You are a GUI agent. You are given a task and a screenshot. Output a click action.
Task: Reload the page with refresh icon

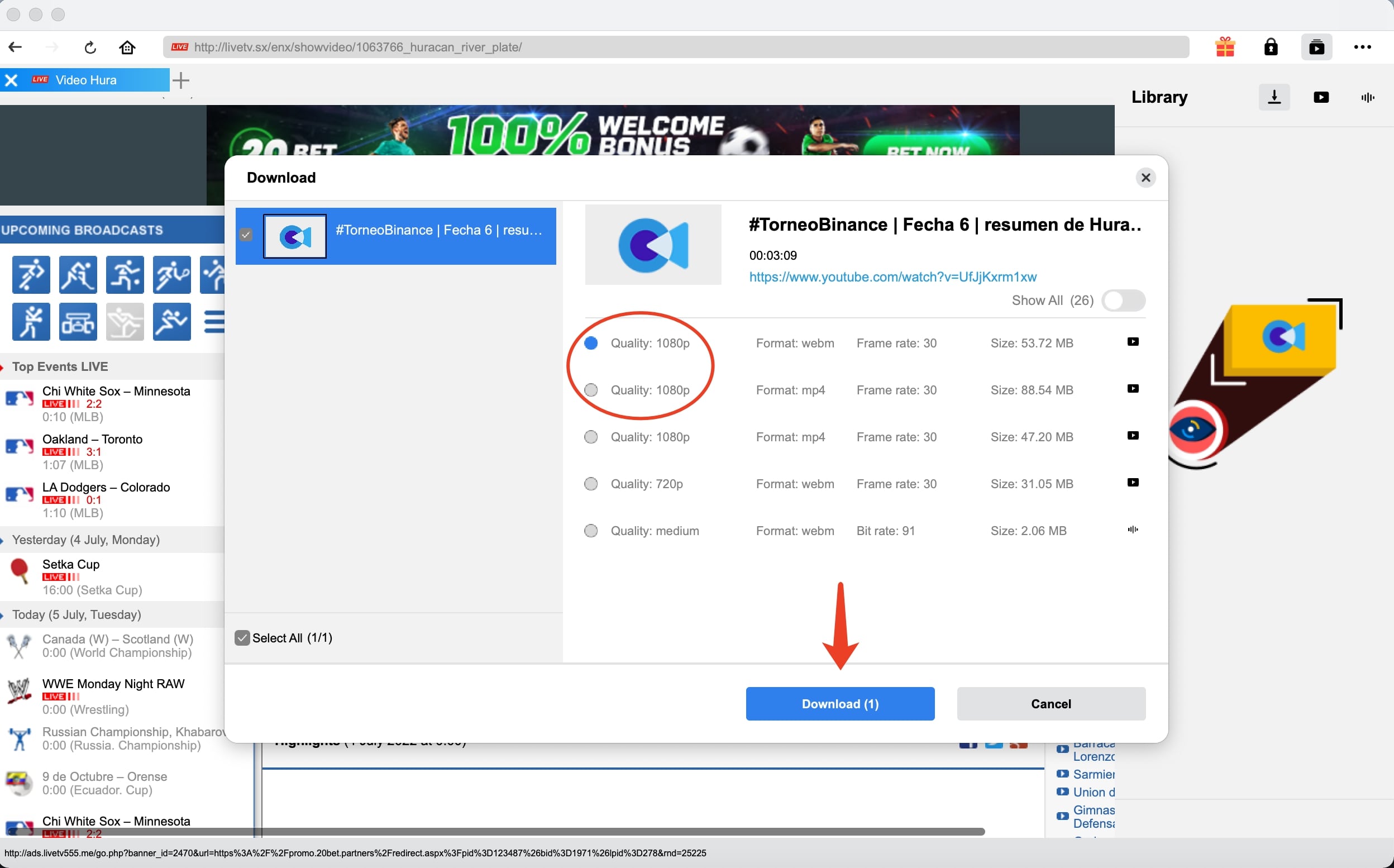click(90, 47)
